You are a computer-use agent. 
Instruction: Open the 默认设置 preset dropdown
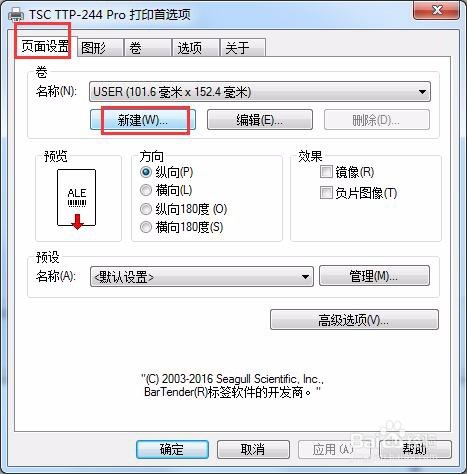[x=202, y=276]
